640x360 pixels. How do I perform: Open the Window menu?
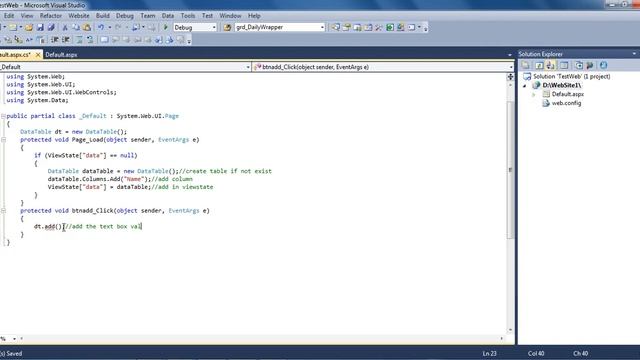coord(230,16)
